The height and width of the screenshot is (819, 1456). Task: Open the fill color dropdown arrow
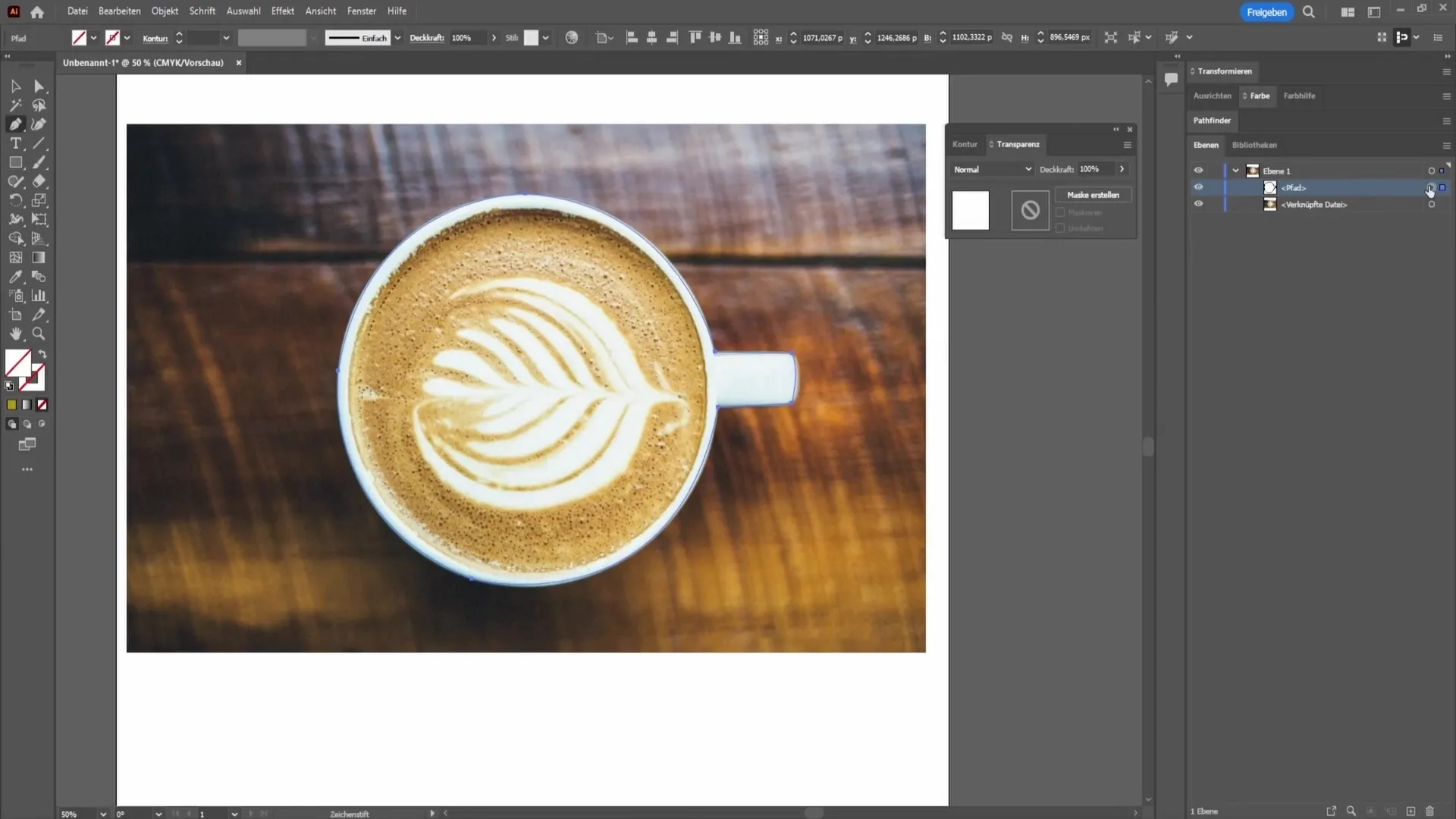tap(93, 38)
